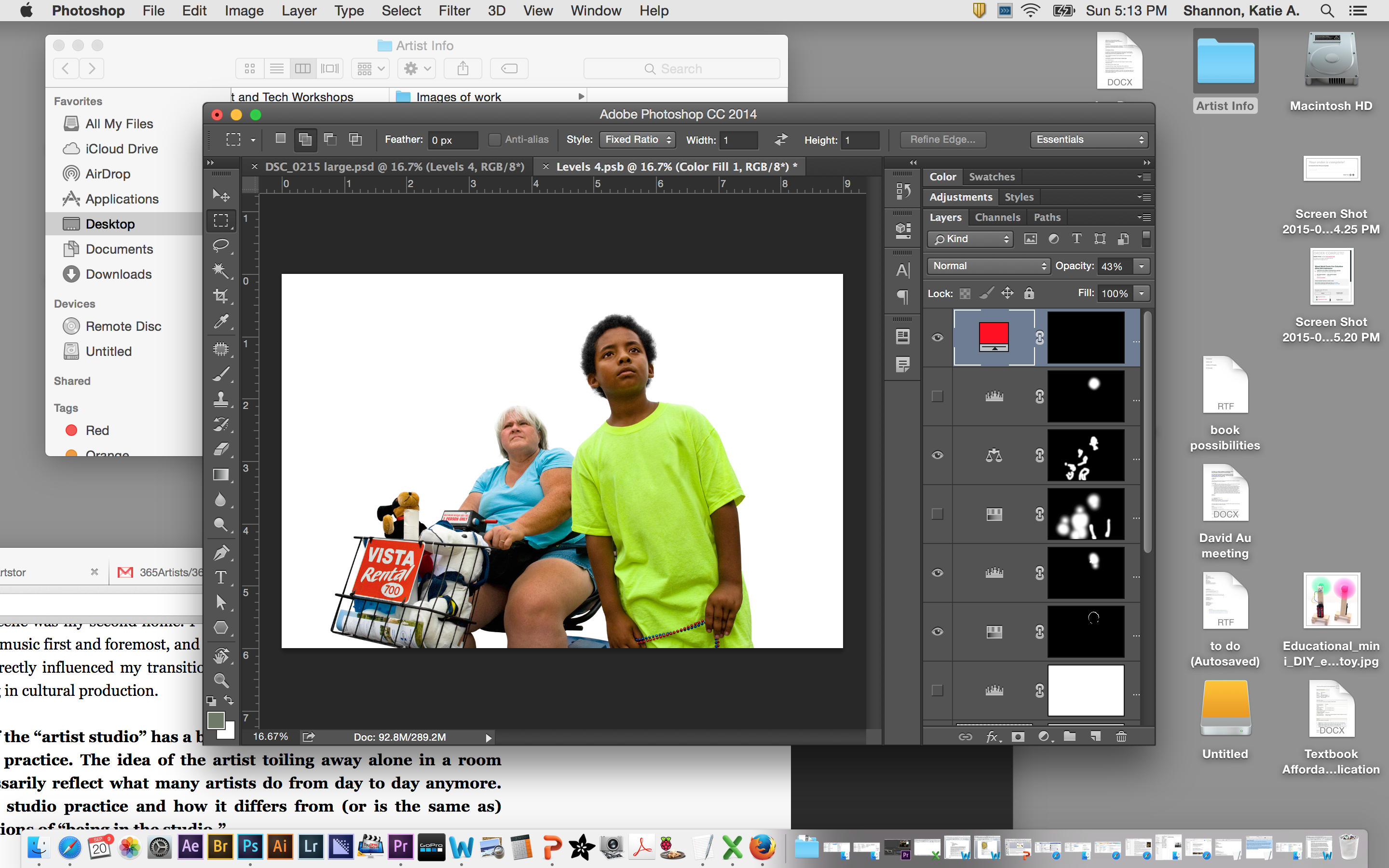Click the Refine Edge button
The image size is (1389, 868).
(x=942, y=139)
